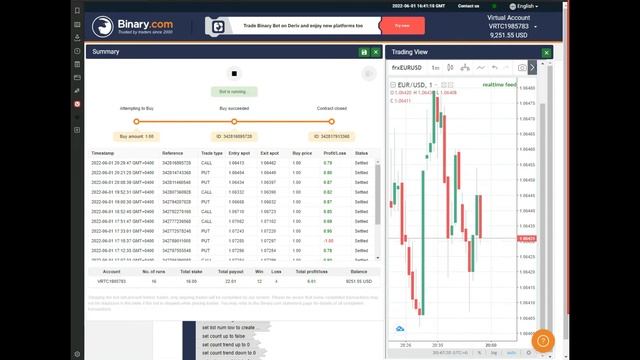Click the Status column header

point(361,153)
